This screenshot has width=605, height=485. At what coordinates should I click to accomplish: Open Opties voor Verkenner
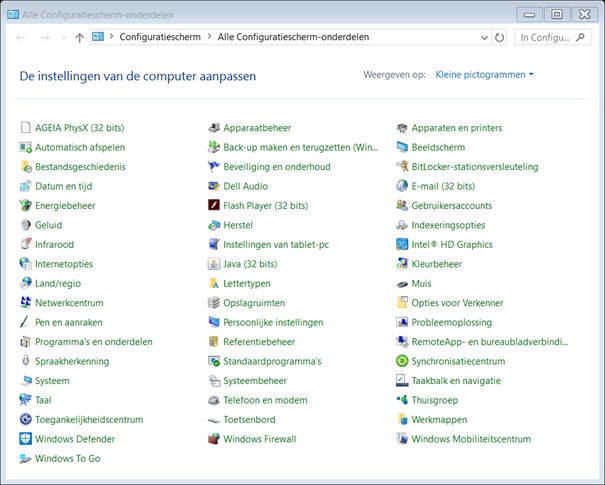coord(457,302)
